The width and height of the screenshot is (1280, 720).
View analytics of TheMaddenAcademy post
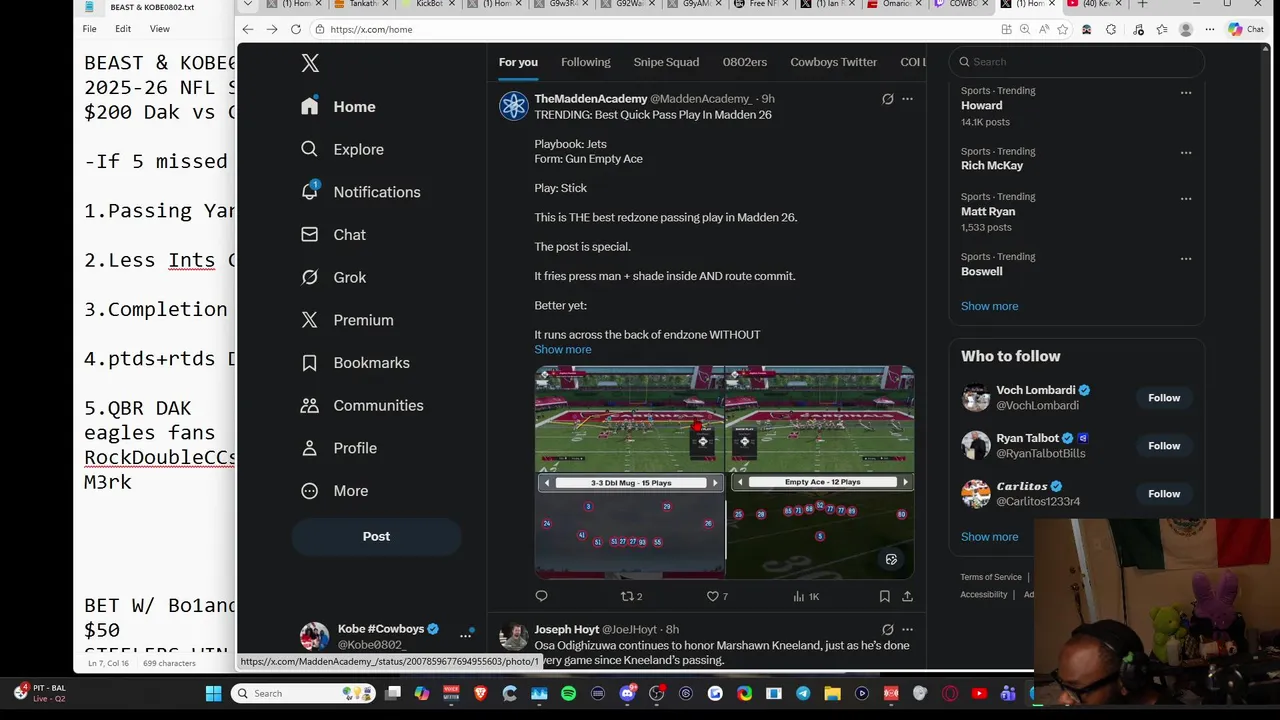pyautogui.click(x=805, y=596)
